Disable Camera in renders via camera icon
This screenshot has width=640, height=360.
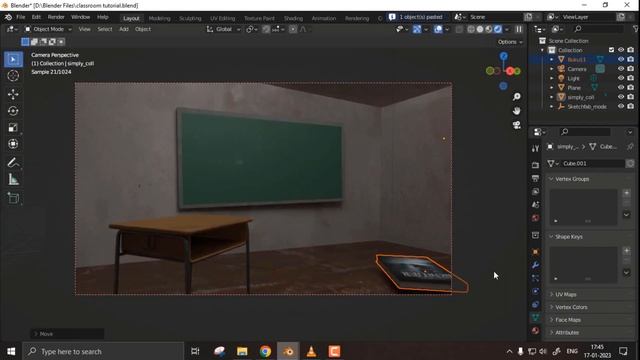point(631,69)
